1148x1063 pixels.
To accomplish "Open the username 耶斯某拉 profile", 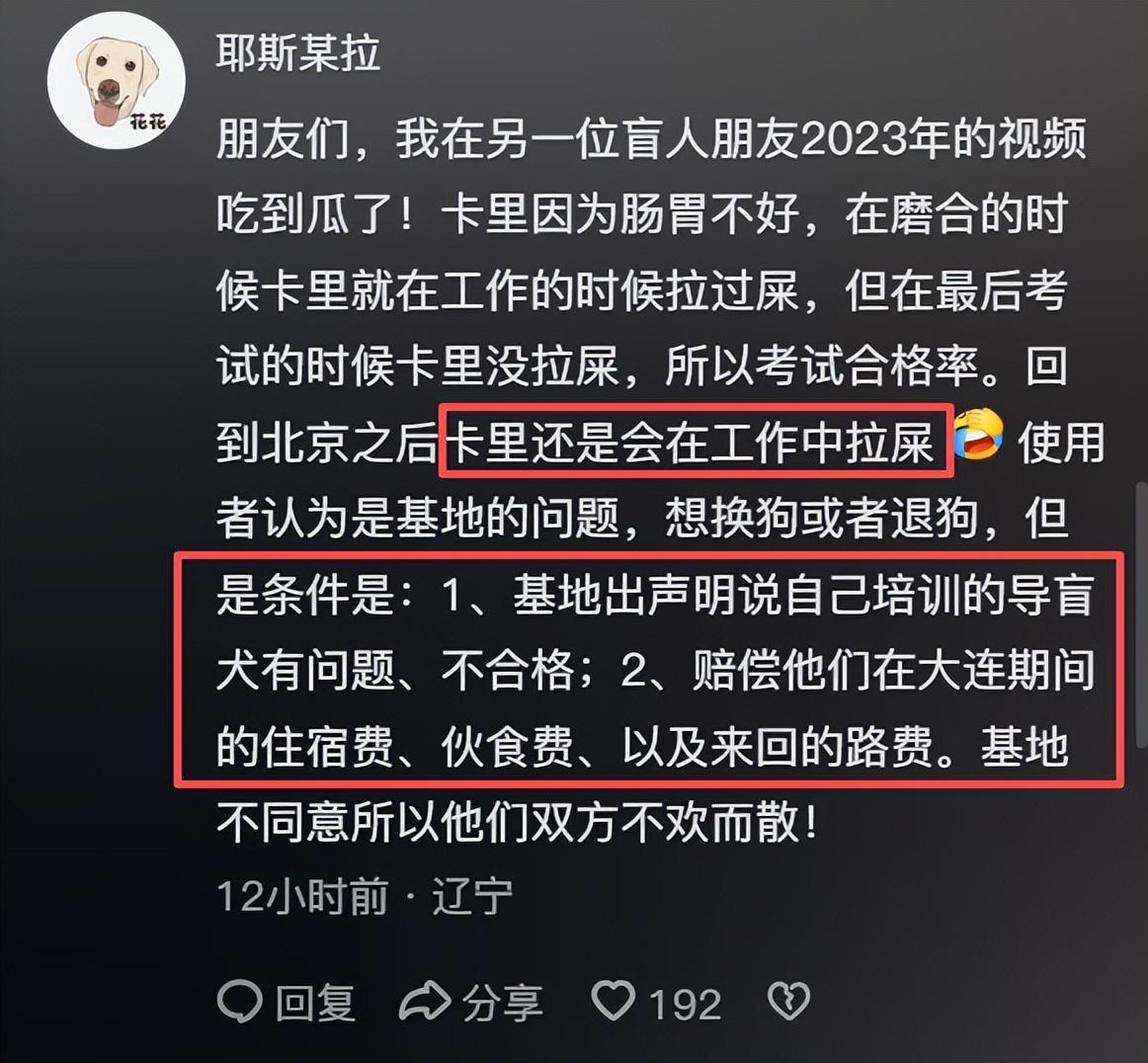I will (x=298, y=52).
